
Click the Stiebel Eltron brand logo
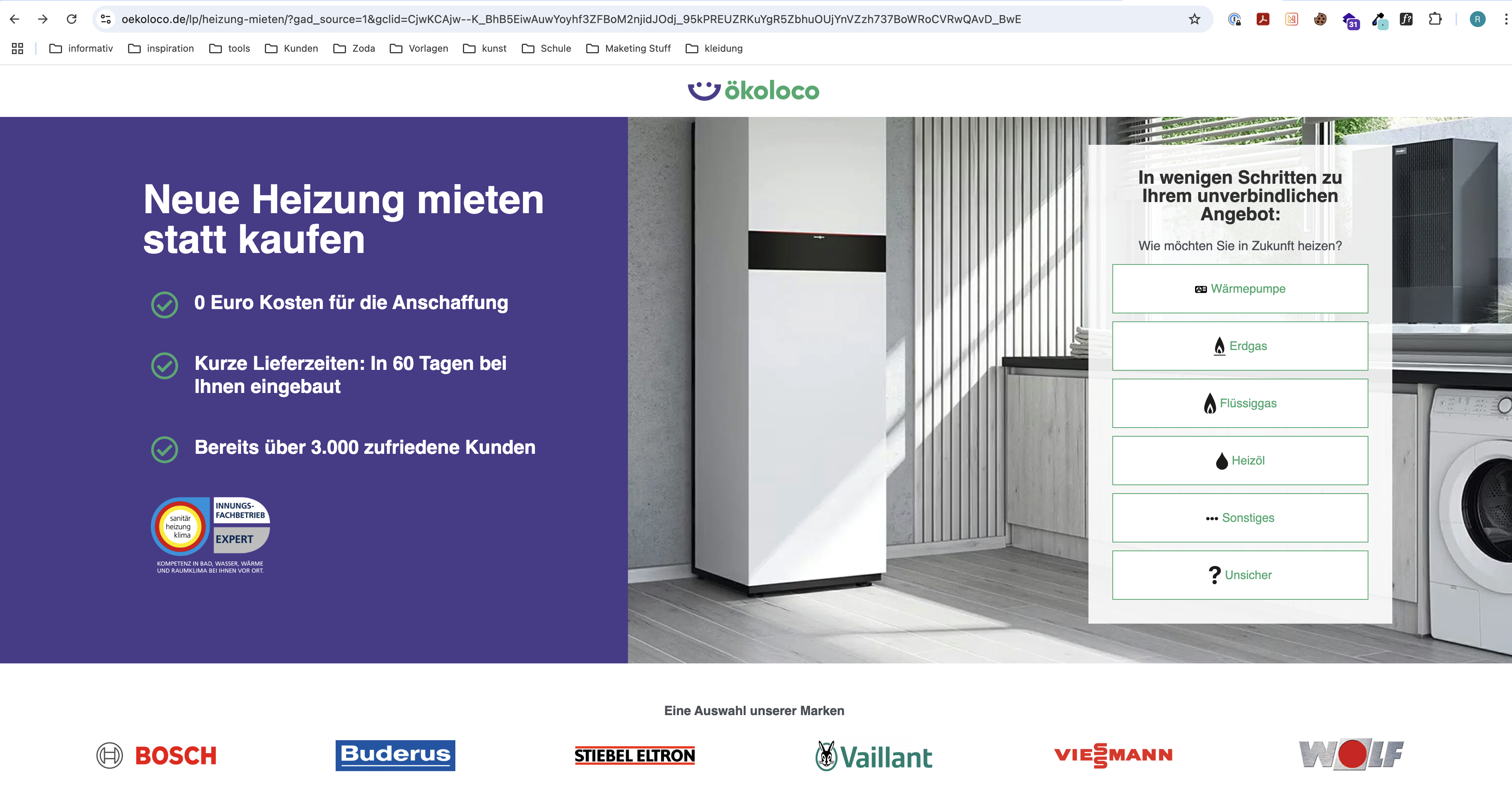[x=634, y=755]
